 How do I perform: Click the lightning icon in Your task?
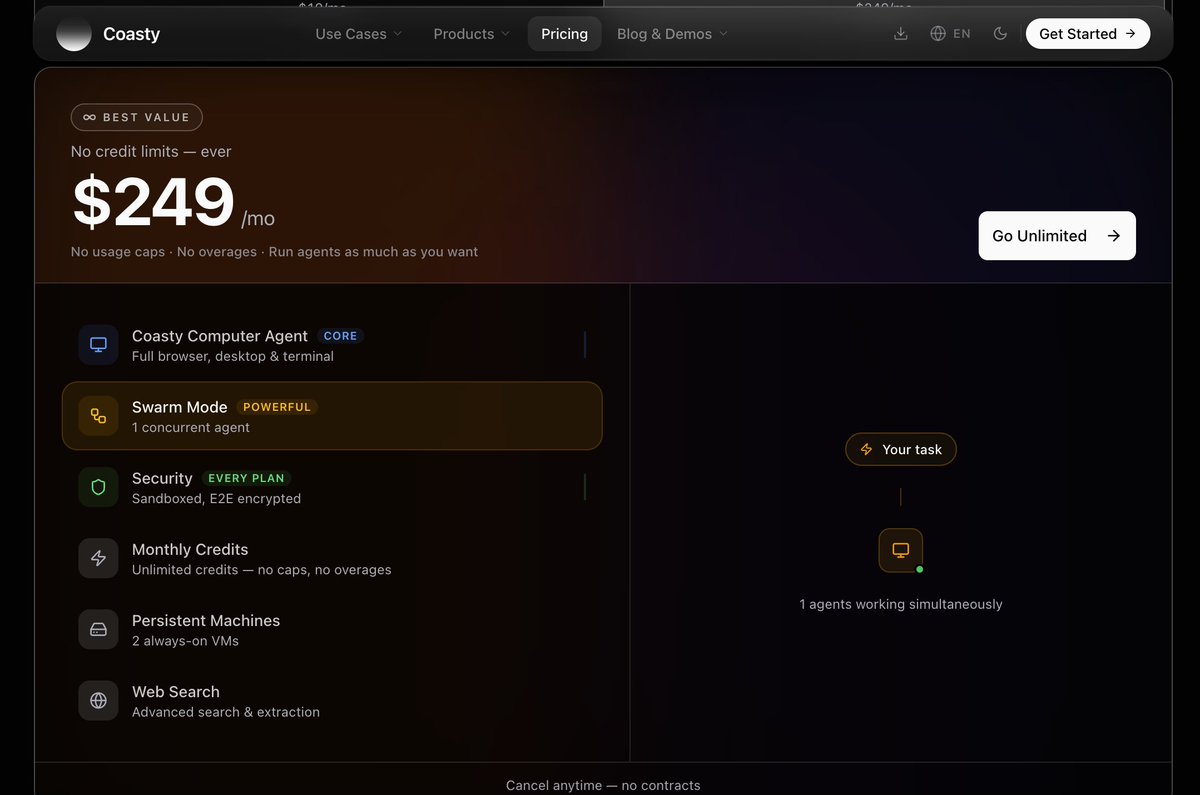pyautogui.click(x=866, y=450)
